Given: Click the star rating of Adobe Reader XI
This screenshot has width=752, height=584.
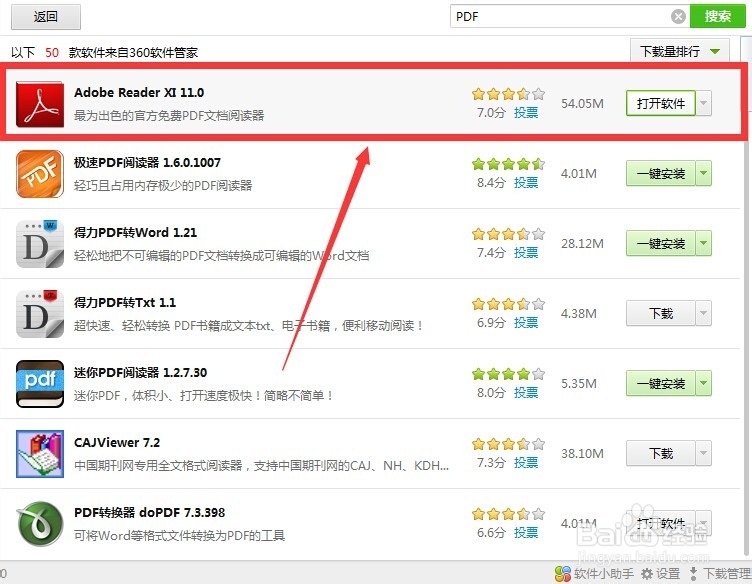Looking at the screenshot, I should point(508,94).
